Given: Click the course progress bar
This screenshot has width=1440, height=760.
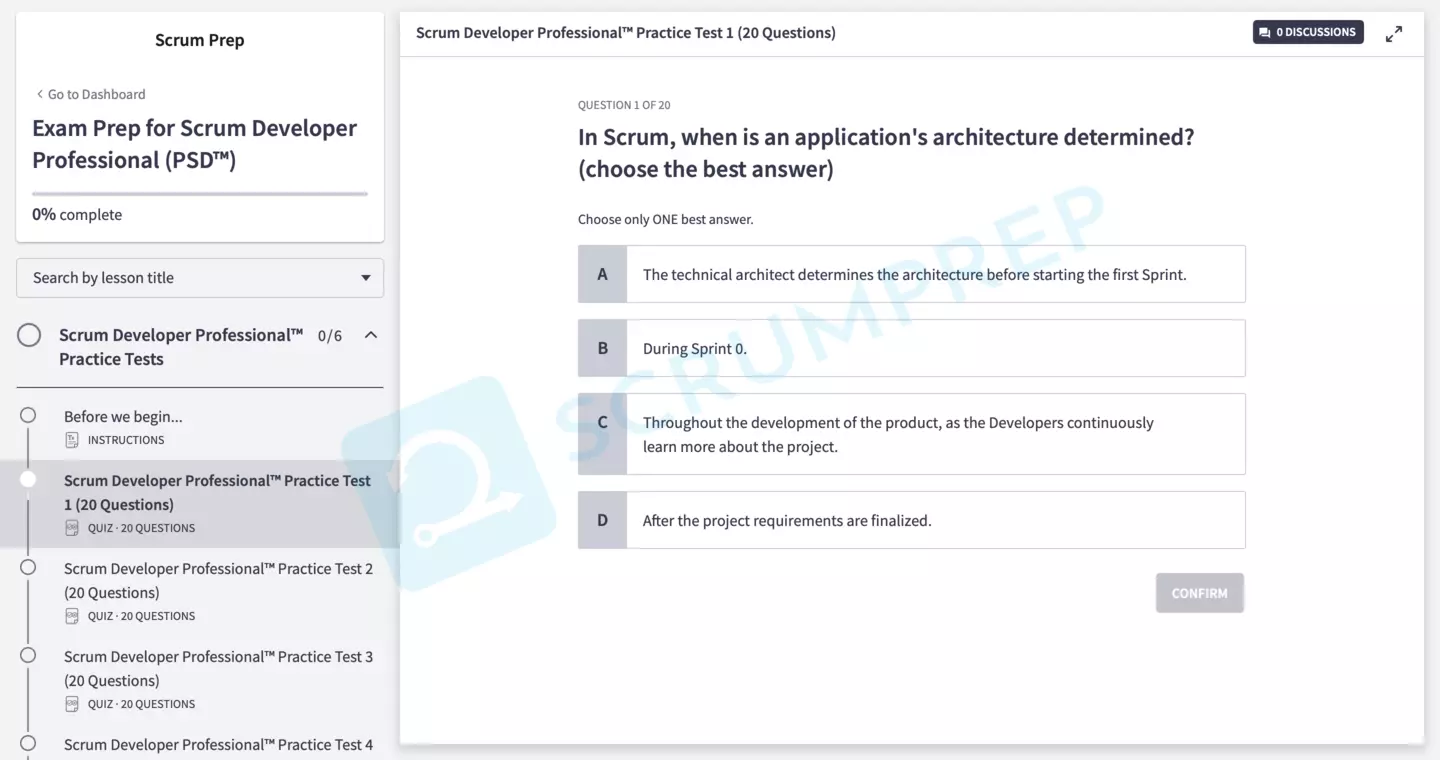Looking at the screenshot, I should (x=200, y=194).
